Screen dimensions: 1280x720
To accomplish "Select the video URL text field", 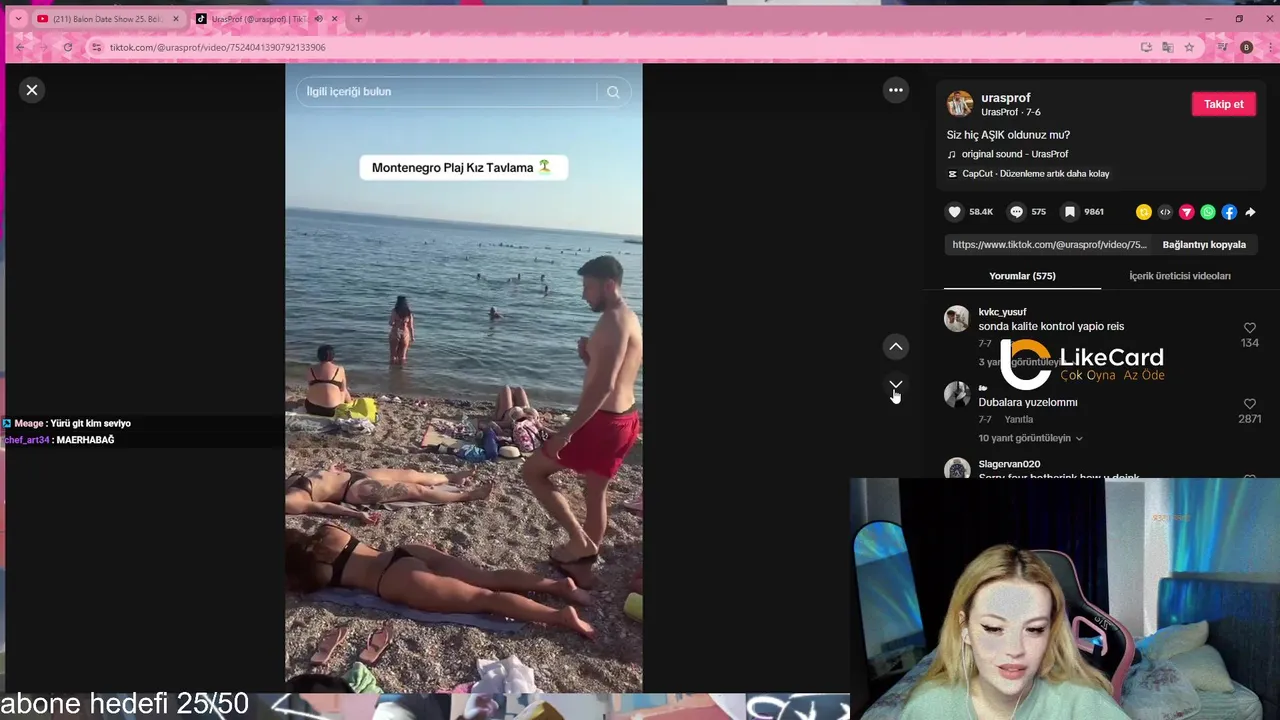I will tap(1049, 245).
